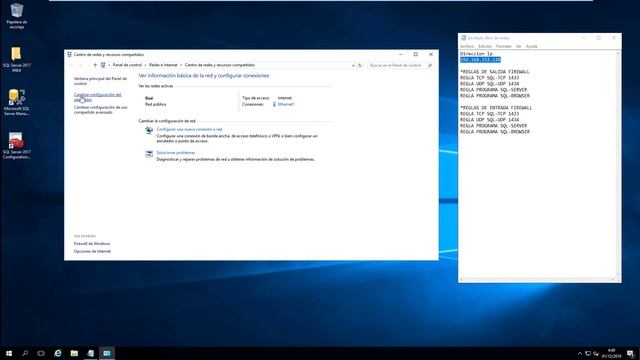640x360 pixels.
Task: Switch to the Notepad taskbar button
Action: (90, 353)
